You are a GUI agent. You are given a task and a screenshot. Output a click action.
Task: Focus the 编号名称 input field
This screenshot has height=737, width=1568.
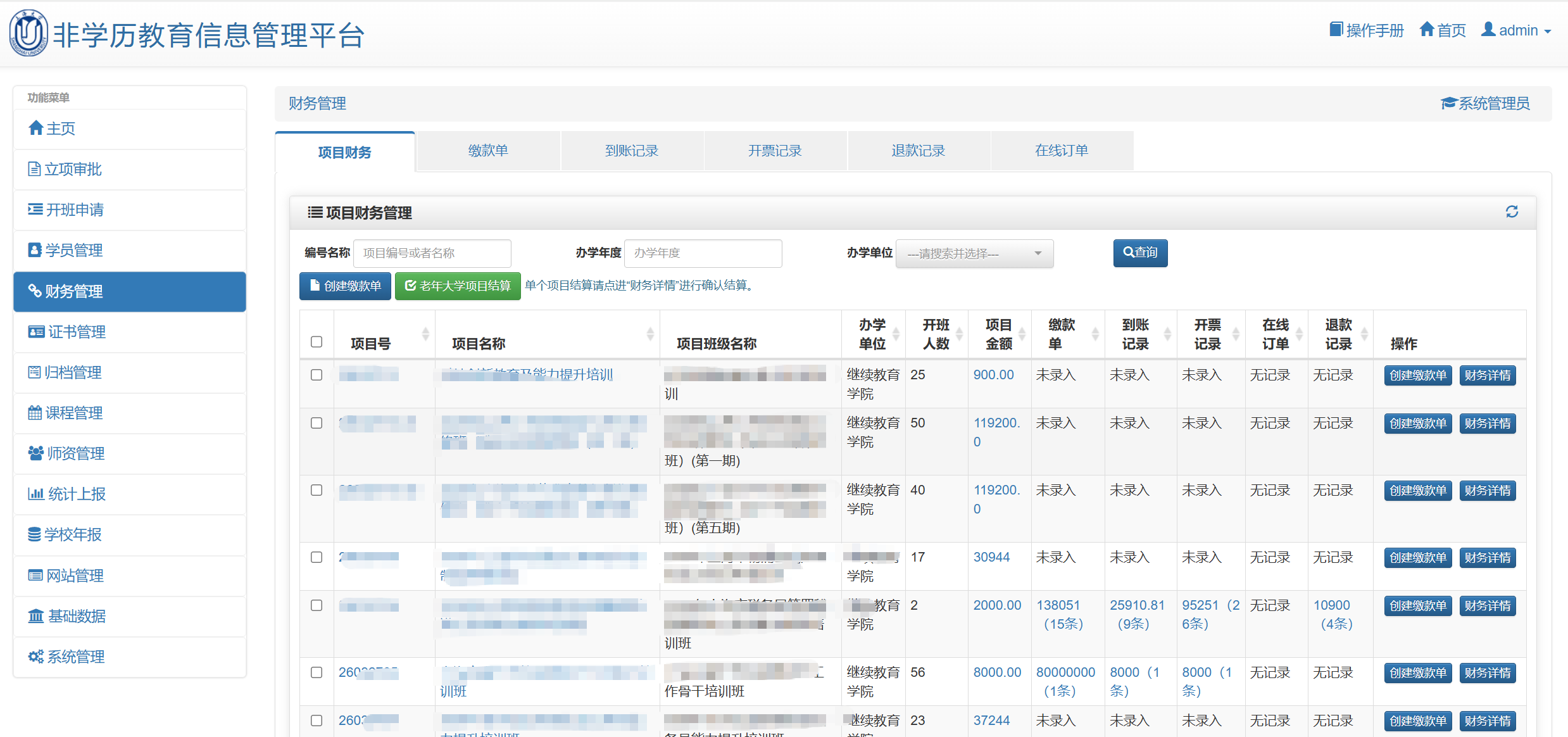432,253
